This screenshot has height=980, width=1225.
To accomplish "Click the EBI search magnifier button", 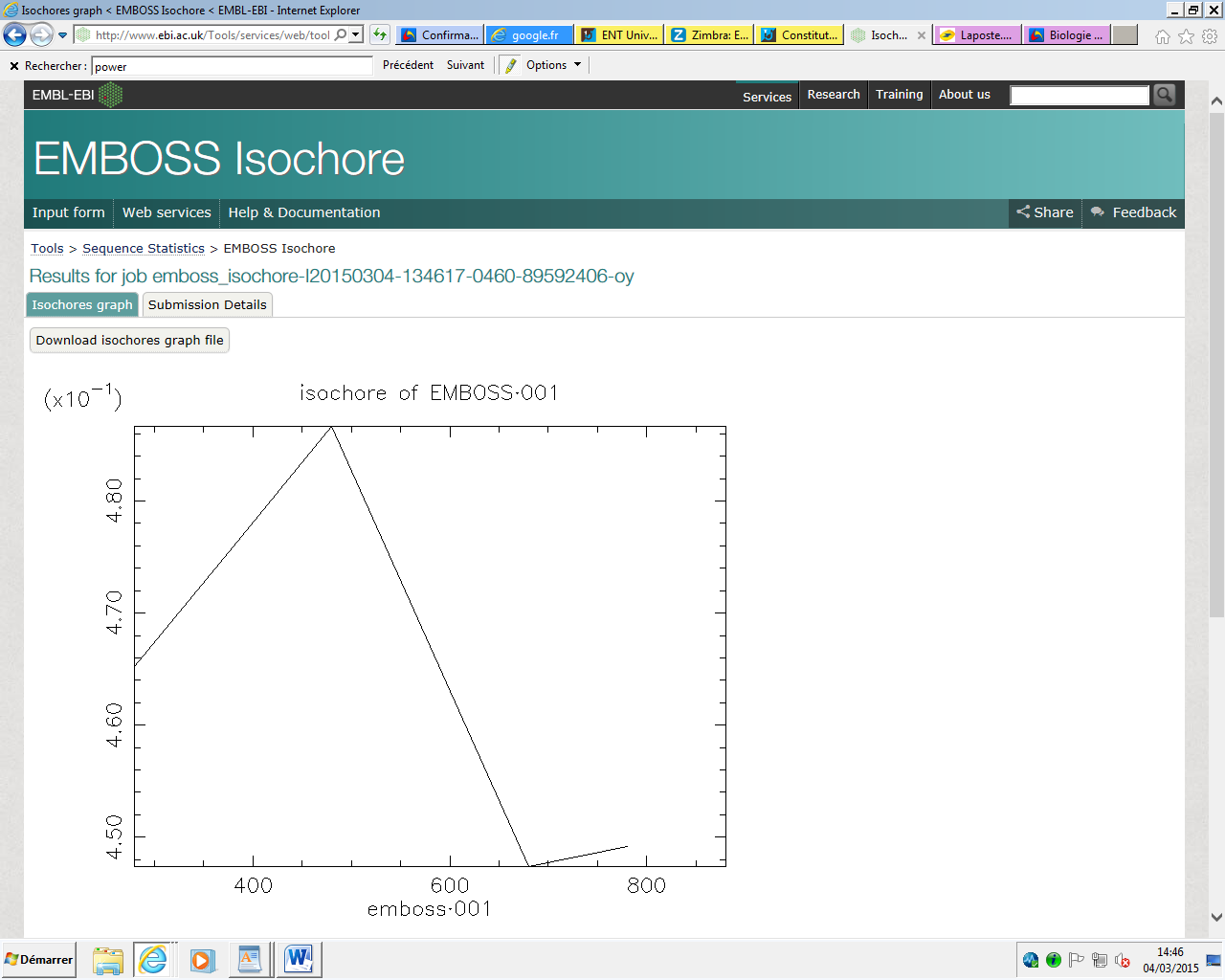I will pyautogui.click(x=1164, y=95).
